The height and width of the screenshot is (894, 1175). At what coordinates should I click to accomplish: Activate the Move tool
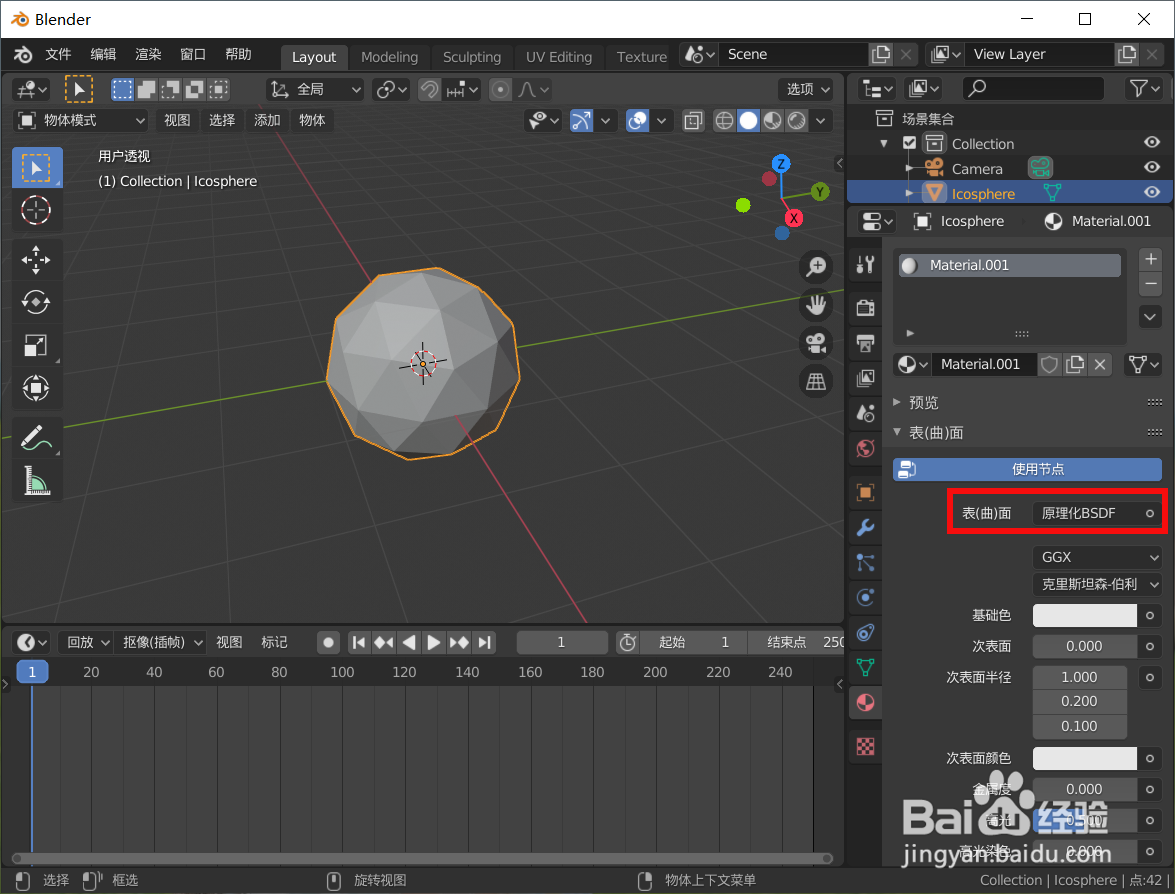tap(37, 260)
